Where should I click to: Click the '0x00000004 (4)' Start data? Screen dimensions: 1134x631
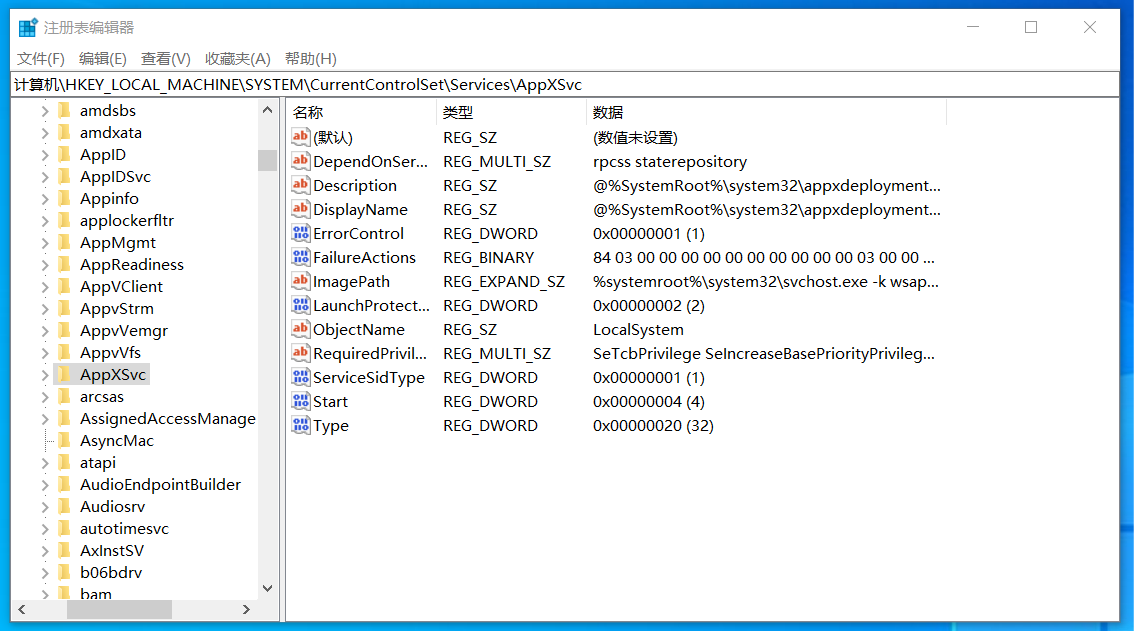click(649, 402)
